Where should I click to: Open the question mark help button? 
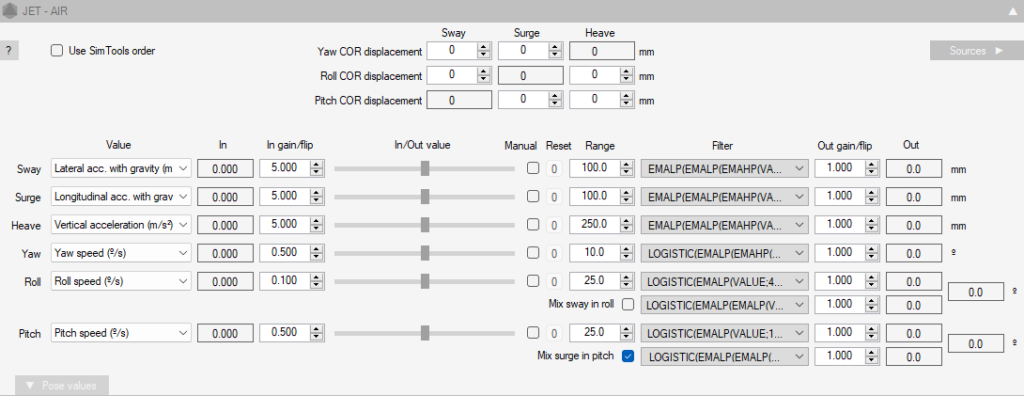(8, 51)
